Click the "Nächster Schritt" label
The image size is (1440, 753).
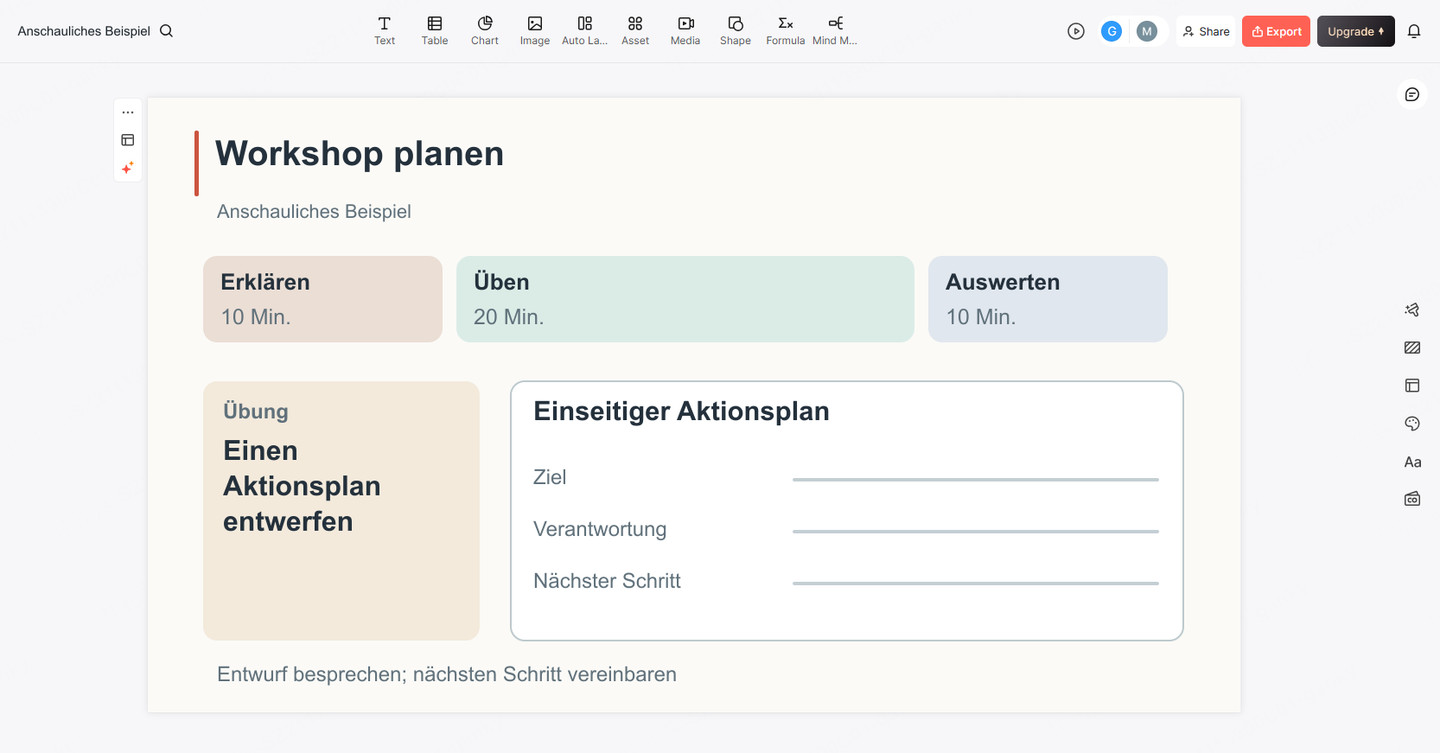(607, 581)
